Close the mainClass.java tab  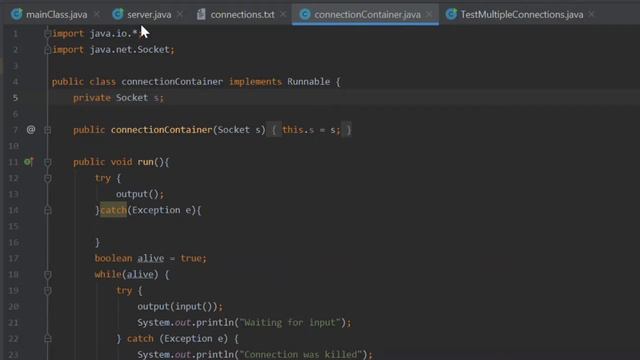coord(97,15)
